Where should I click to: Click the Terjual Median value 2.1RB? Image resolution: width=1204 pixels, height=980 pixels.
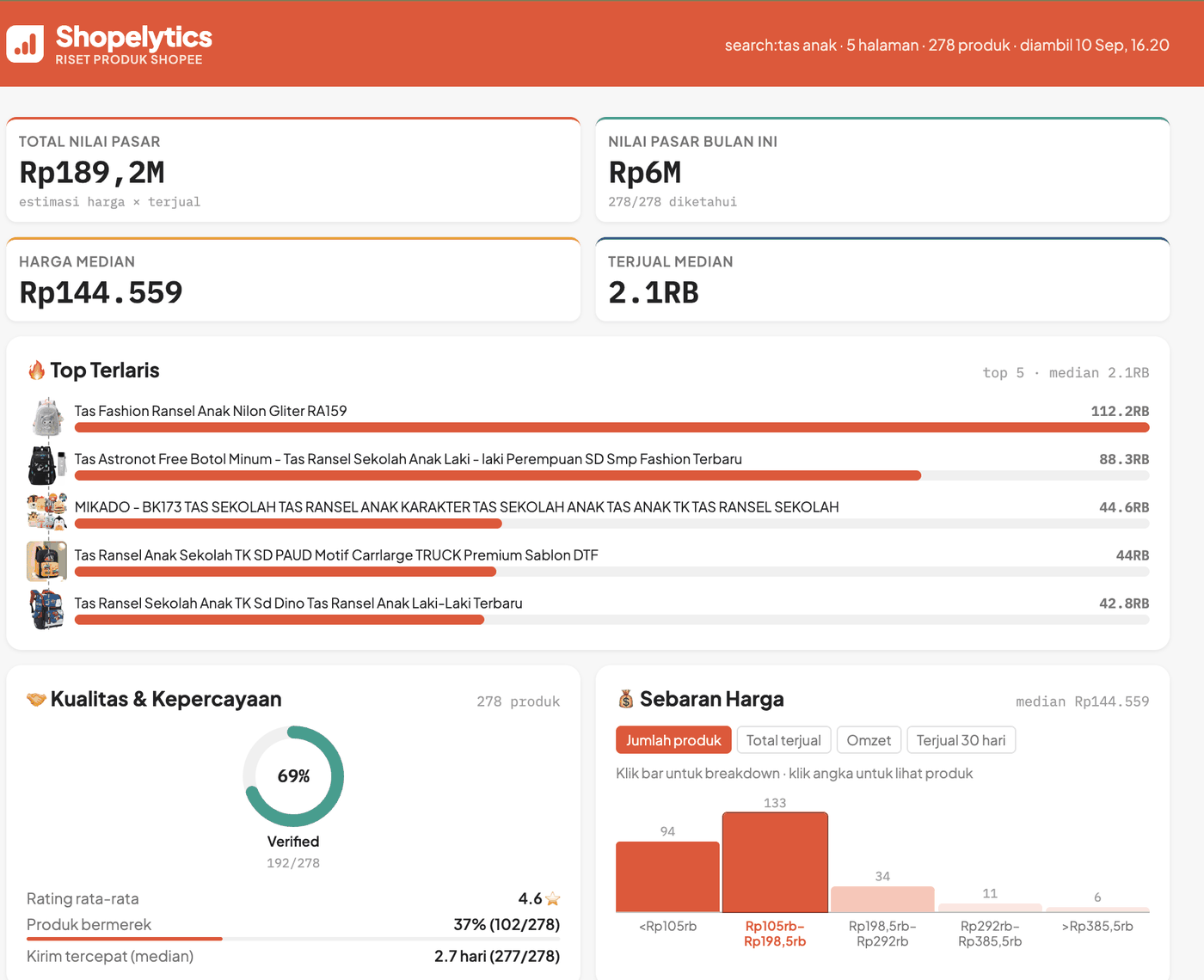tap(654, 293)
